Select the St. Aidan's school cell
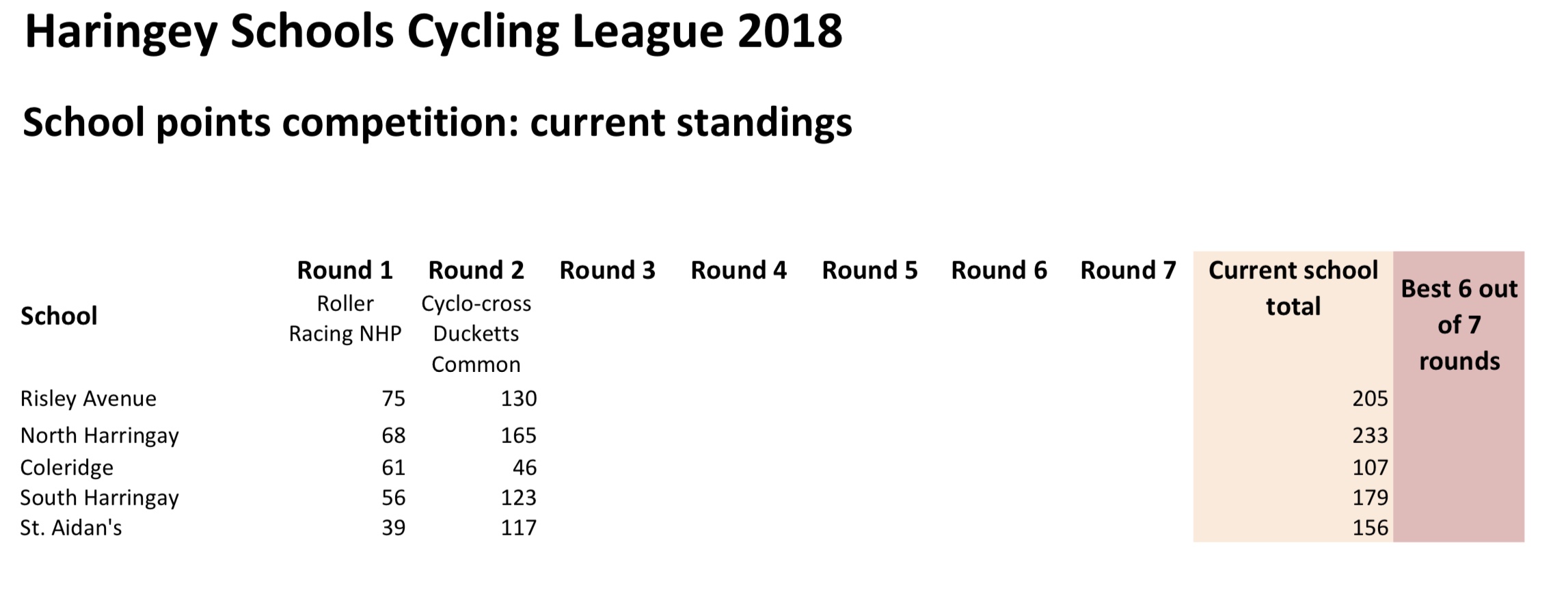 [71, 528]
